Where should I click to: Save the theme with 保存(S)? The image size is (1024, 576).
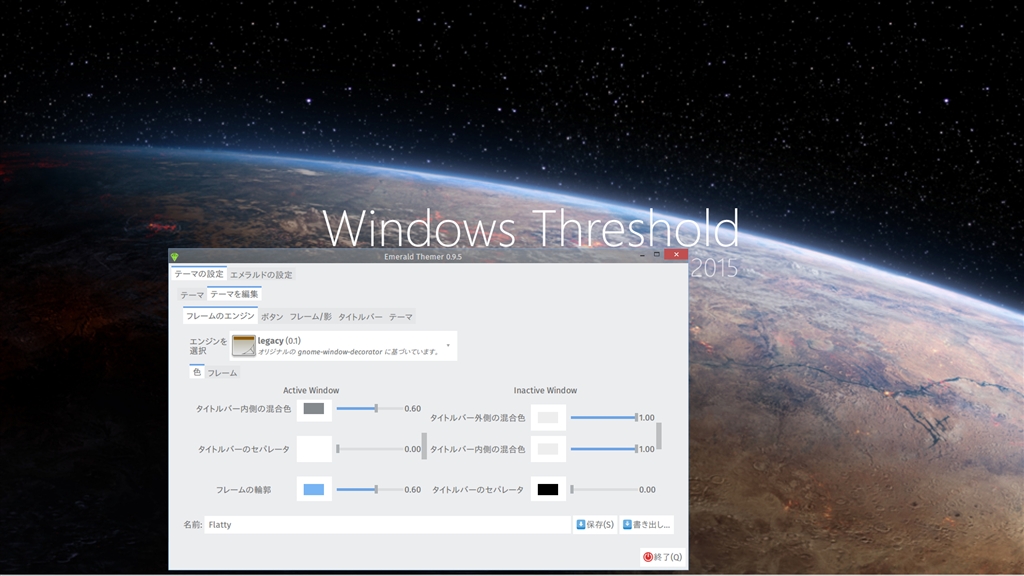coord(595,525)
